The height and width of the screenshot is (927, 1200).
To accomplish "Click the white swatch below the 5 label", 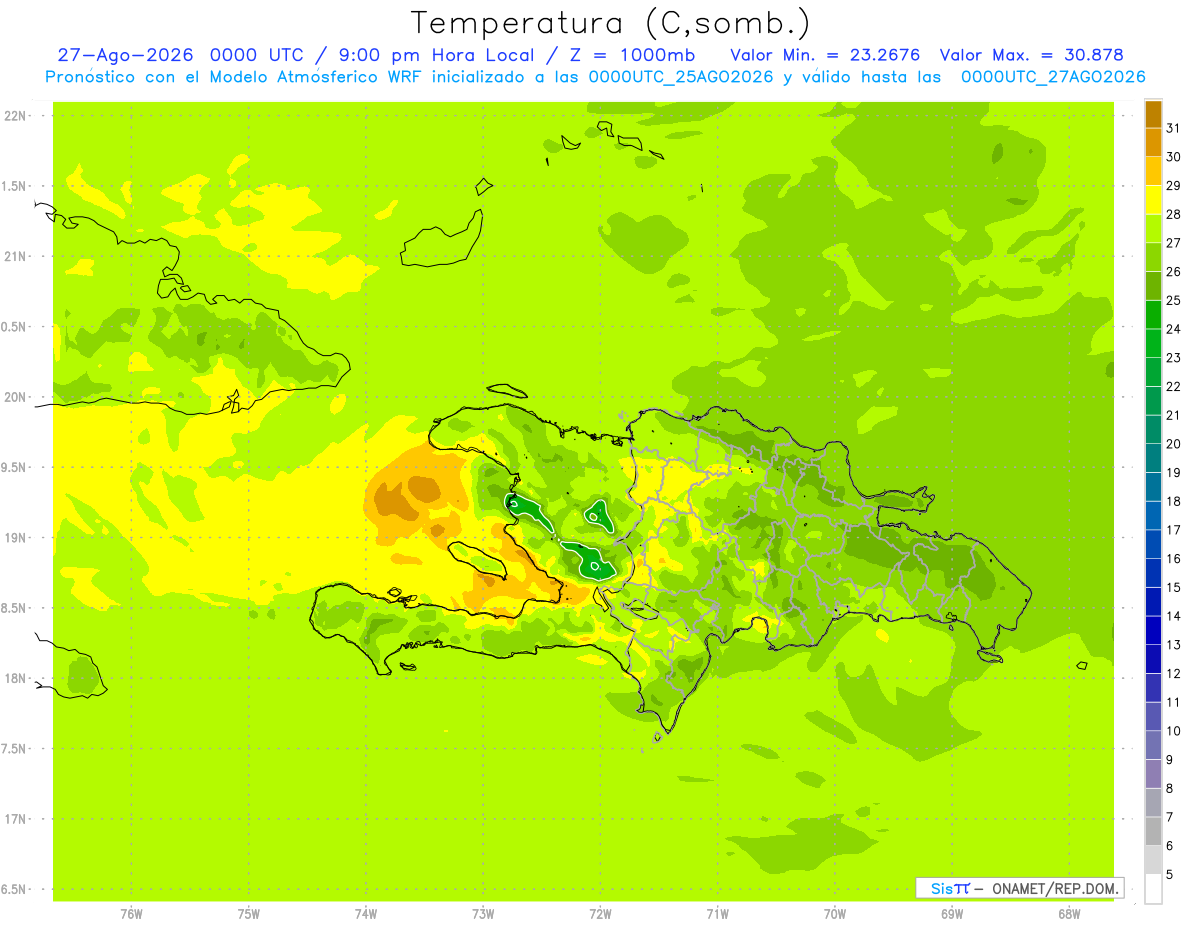I will [x=1153, y=889].
